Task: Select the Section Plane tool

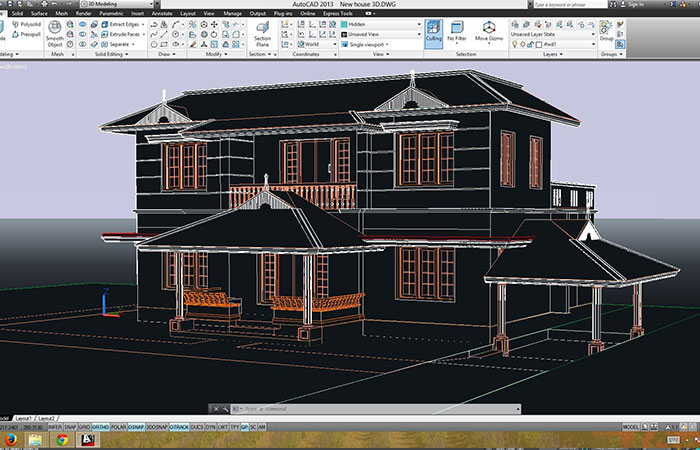Action: coord(262,36)
